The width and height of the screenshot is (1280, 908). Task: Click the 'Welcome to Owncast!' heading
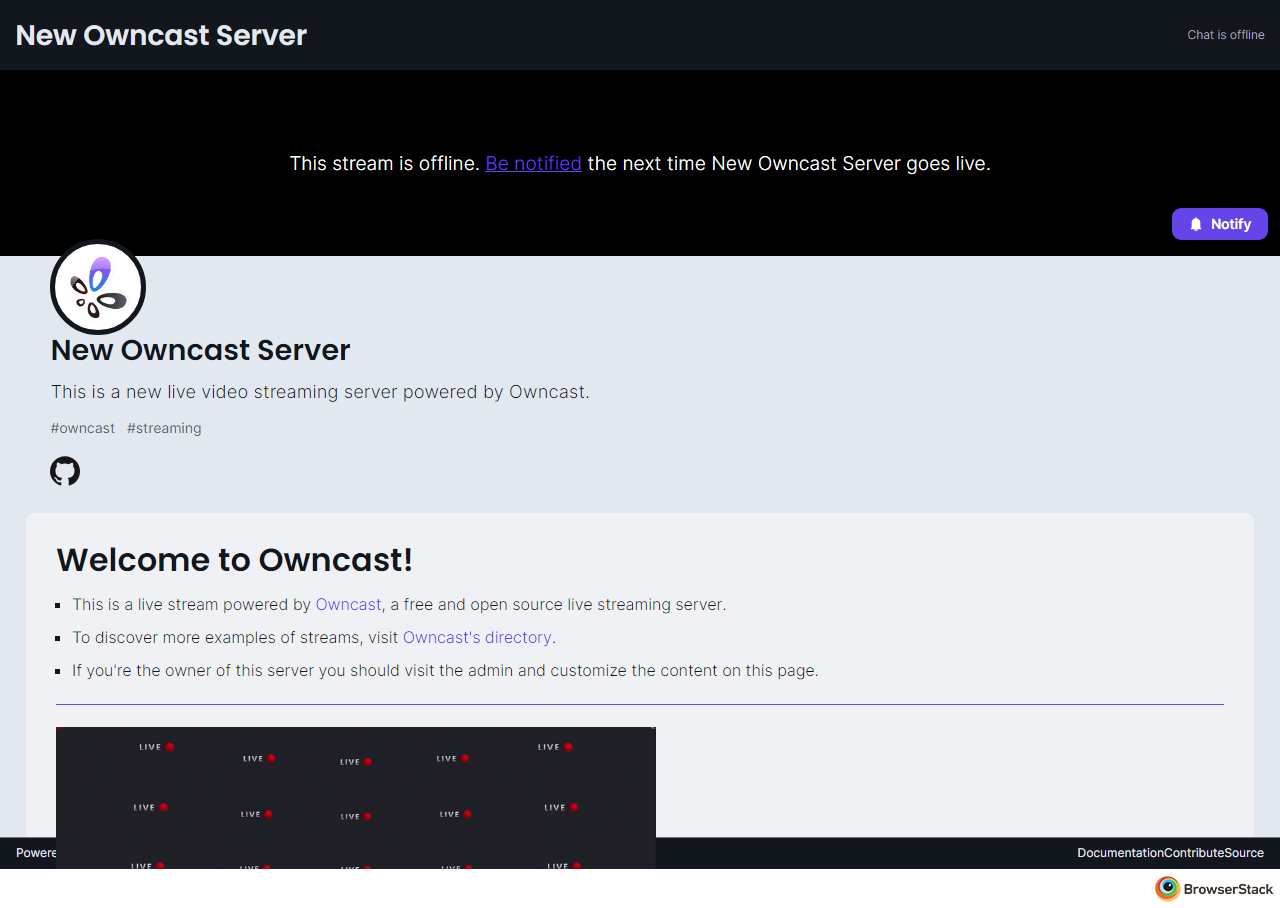point(234,560)
